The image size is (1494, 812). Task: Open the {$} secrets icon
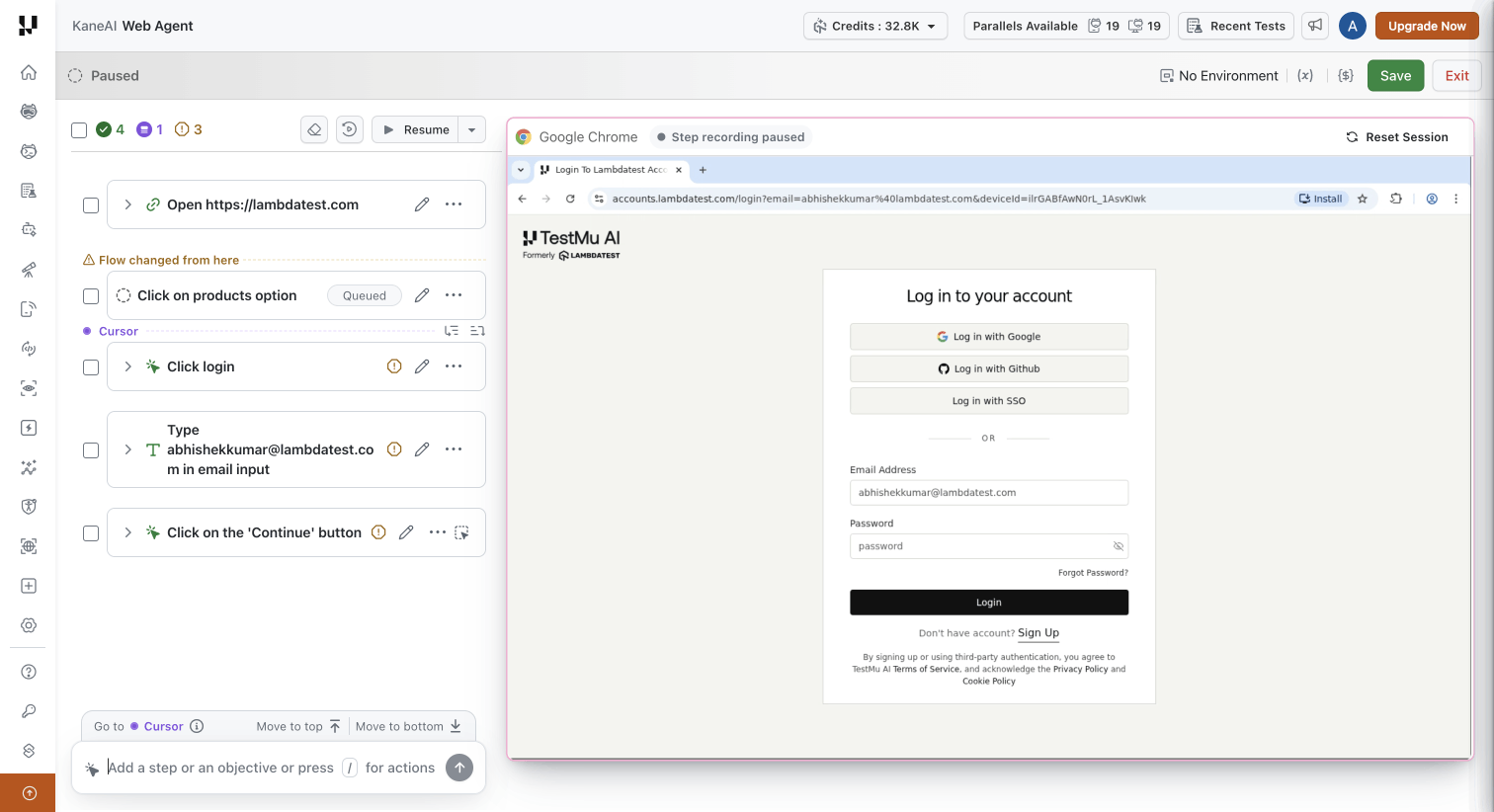[x=1345, y=75]
